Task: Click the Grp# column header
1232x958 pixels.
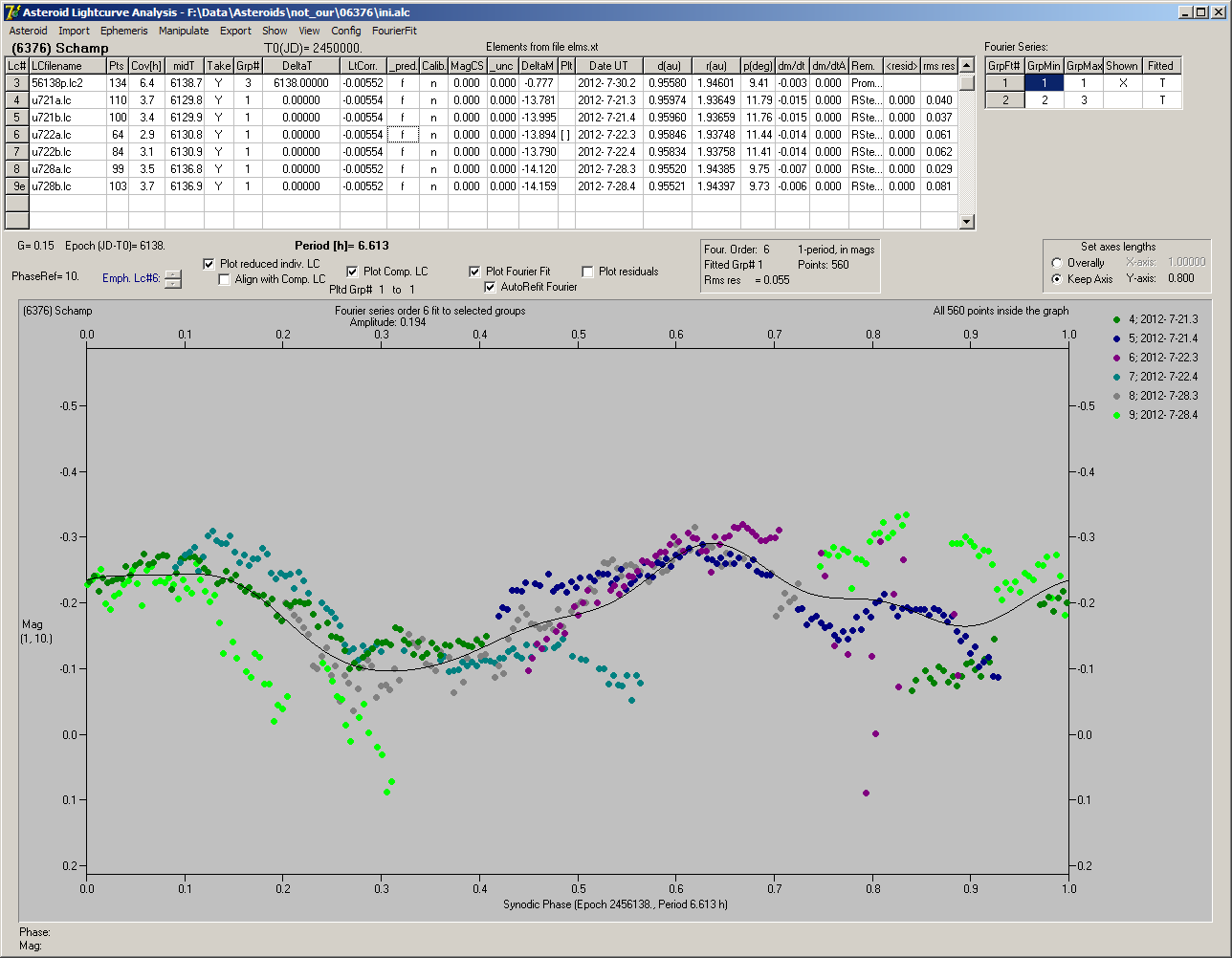Action: [x=248, y=66]
